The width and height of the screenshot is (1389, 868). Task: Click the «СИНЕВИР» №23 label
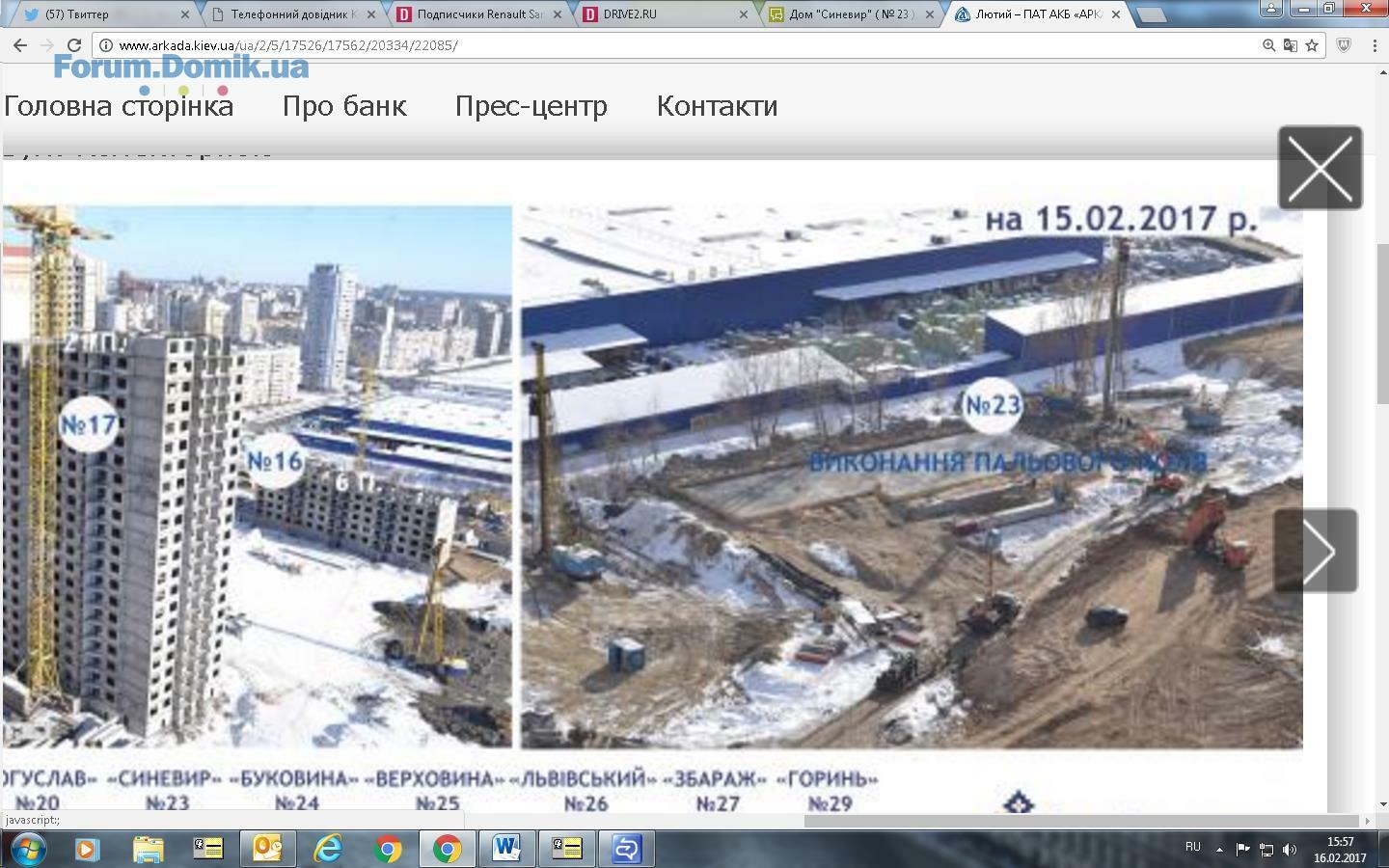tap(165, 790)
